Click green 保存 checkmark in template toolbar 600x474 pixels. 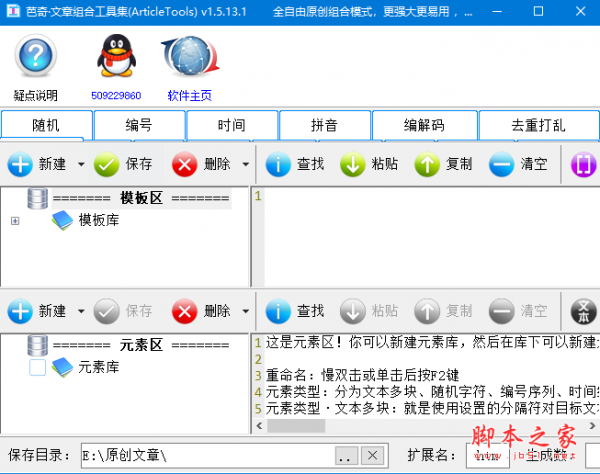107,165
